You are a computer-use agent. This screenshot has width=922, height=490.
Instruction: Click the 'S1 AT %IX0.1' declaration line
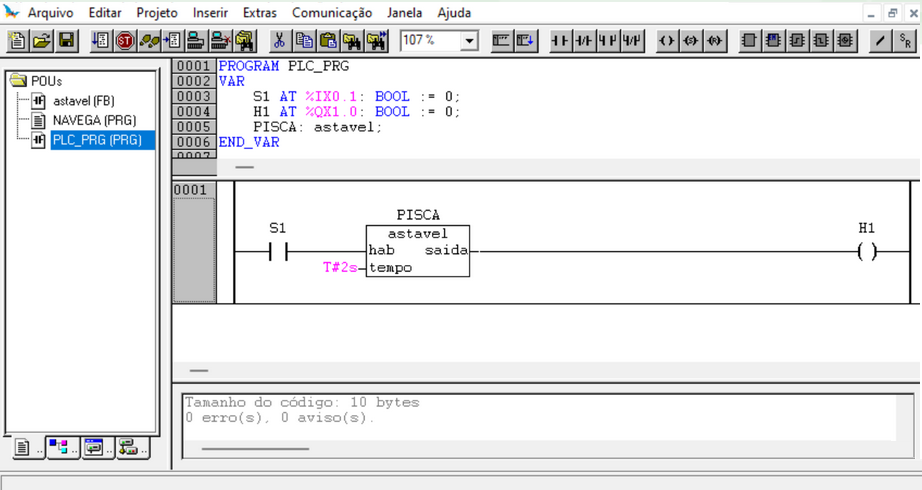356,96
